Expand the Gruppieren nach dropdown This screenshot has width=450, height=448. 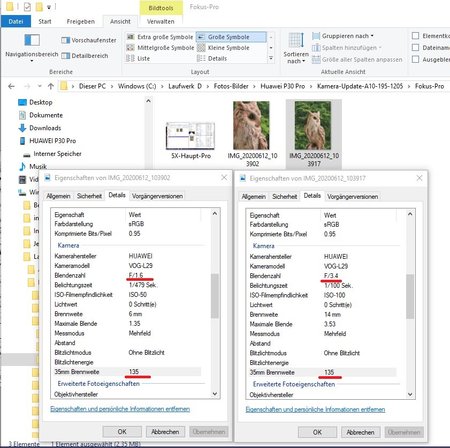(x=343, y=36)
